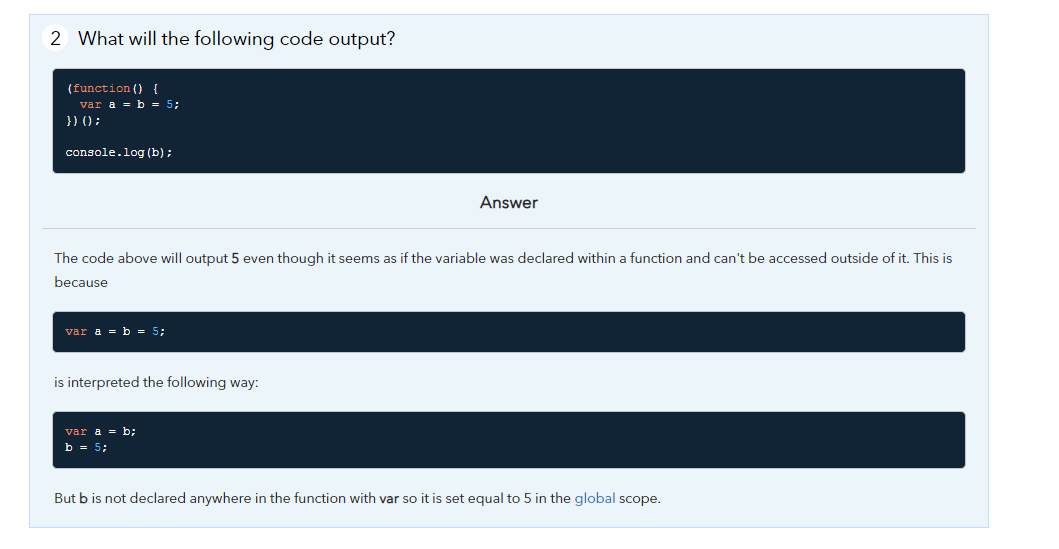Image resolution: width=1059 pixels, height=549 pixels.
Task: Click the horizontal divider below "Answer"
Action: pyautogui.click(x=508, y=228)
